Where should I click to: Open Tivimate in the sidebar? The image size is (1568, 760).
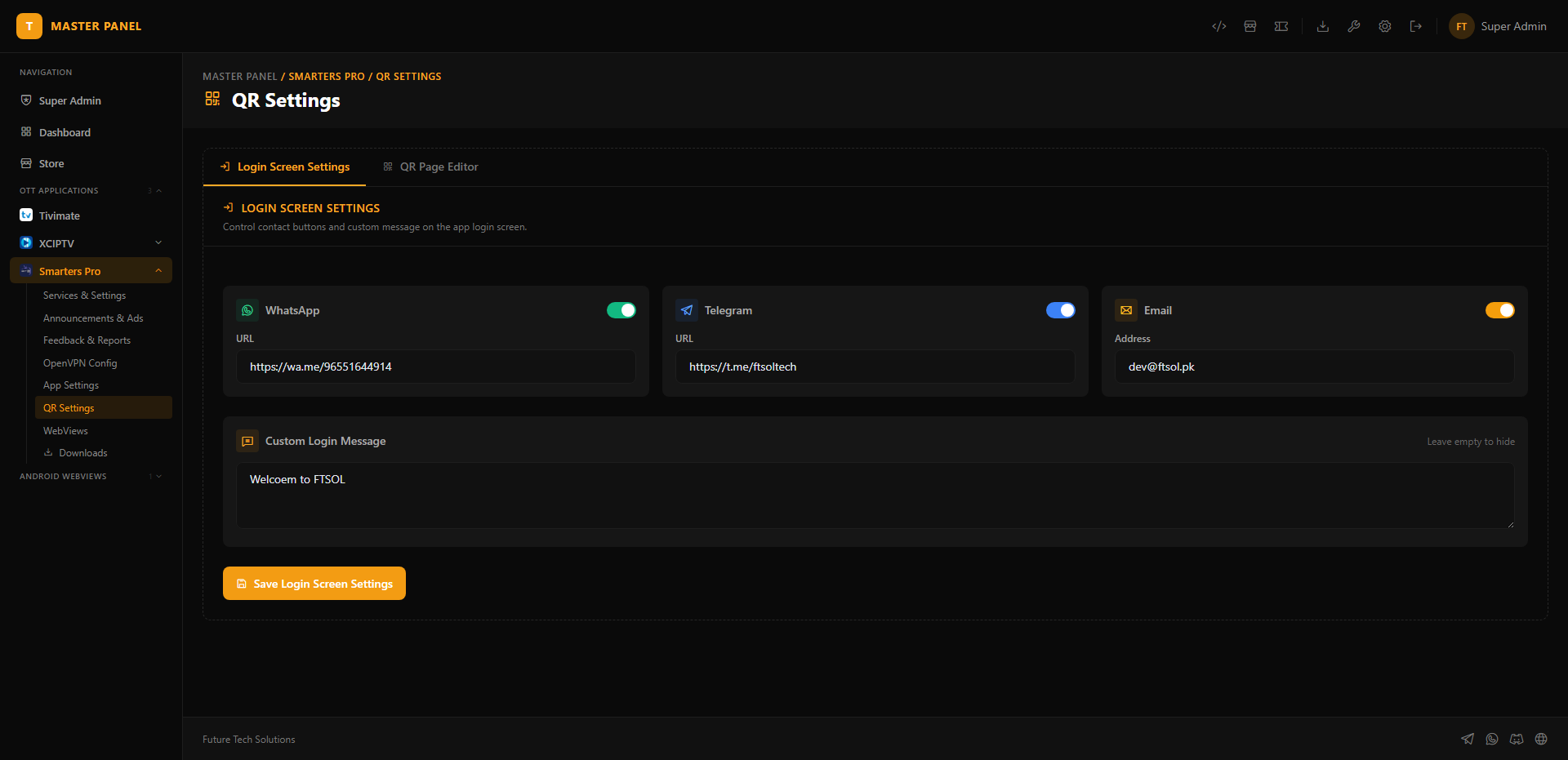[x=91, y=216]
